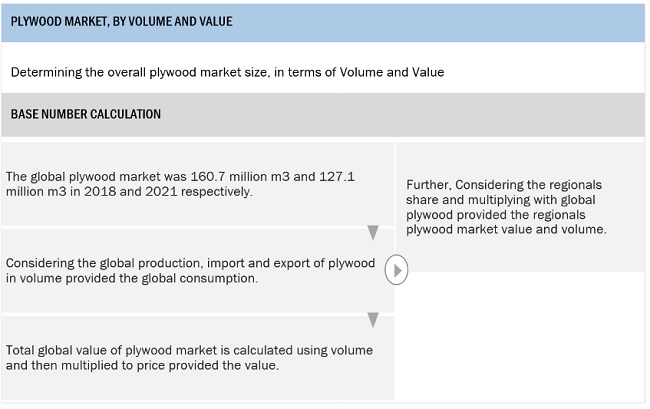Select the PLYWOOD MARKET, BY VOLUME AND VALUE header
650x409 pixels.
pos(122,21)
